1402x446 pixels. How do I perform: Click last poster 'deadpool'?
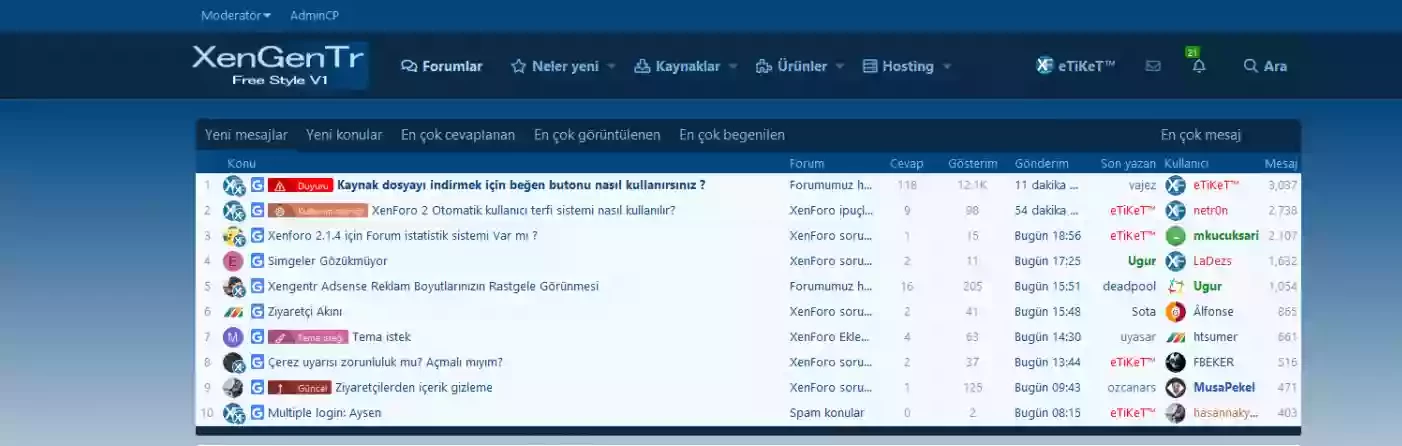click(1129, 287)
